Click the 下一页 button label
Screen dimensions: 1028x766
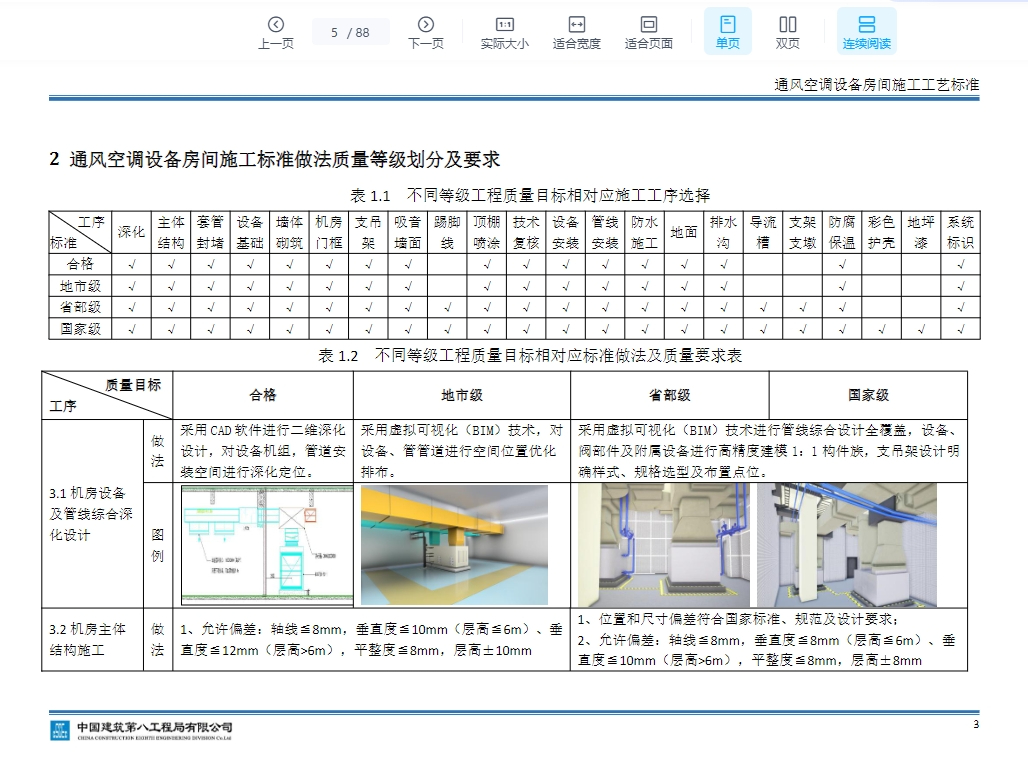(x=425, y=44)
